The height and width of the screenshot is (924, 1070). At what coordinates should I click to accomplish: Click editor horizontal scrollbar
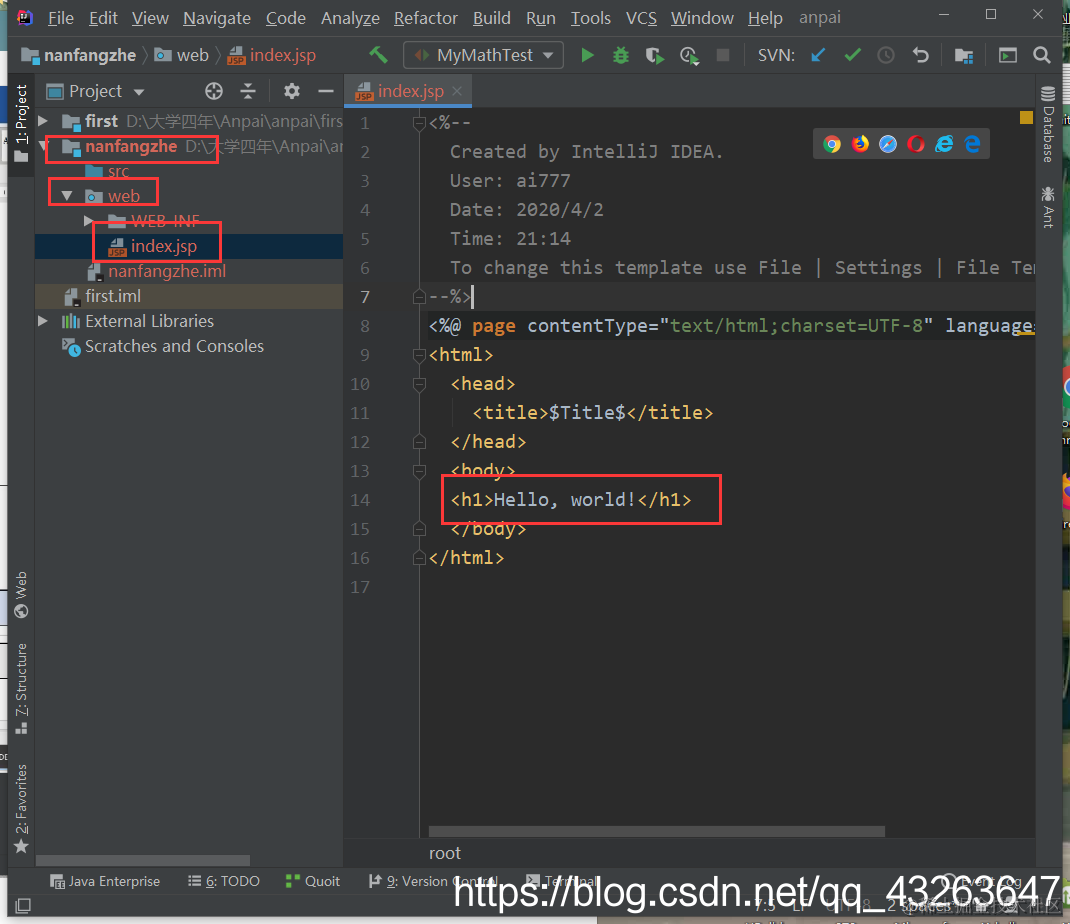click(656, 831)
